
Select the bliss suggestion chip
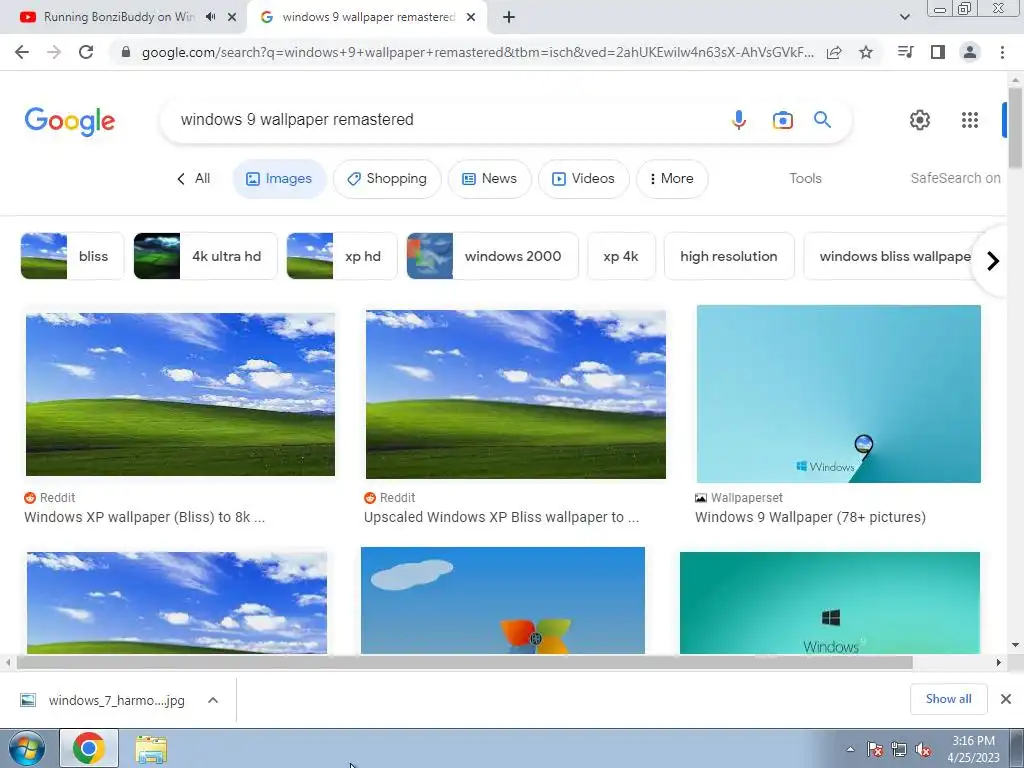(x=72, y=256)
